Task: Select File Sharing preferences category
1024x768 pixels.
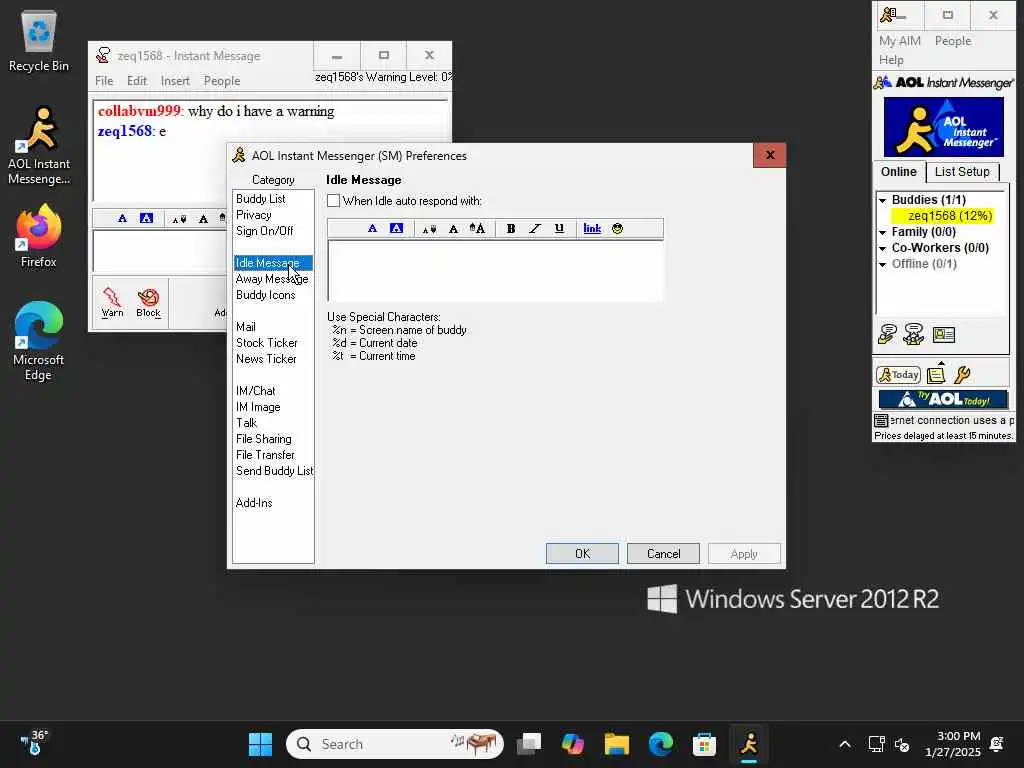Action: click(x=264, y=439)
